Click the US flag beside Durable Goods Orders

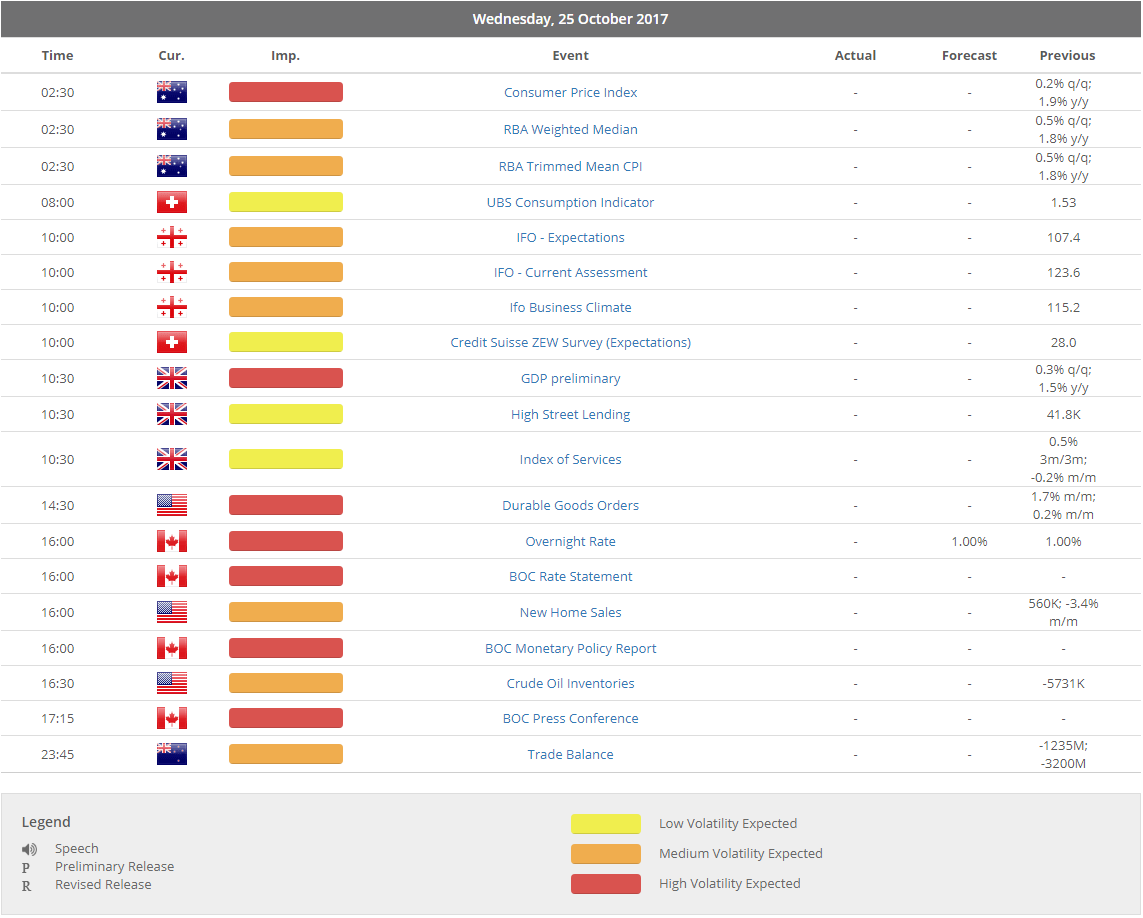click(171, 505)
